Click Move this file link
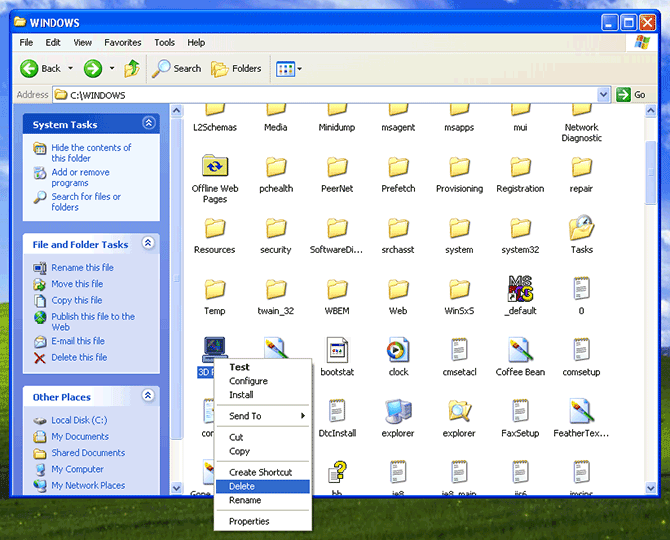 77,284
